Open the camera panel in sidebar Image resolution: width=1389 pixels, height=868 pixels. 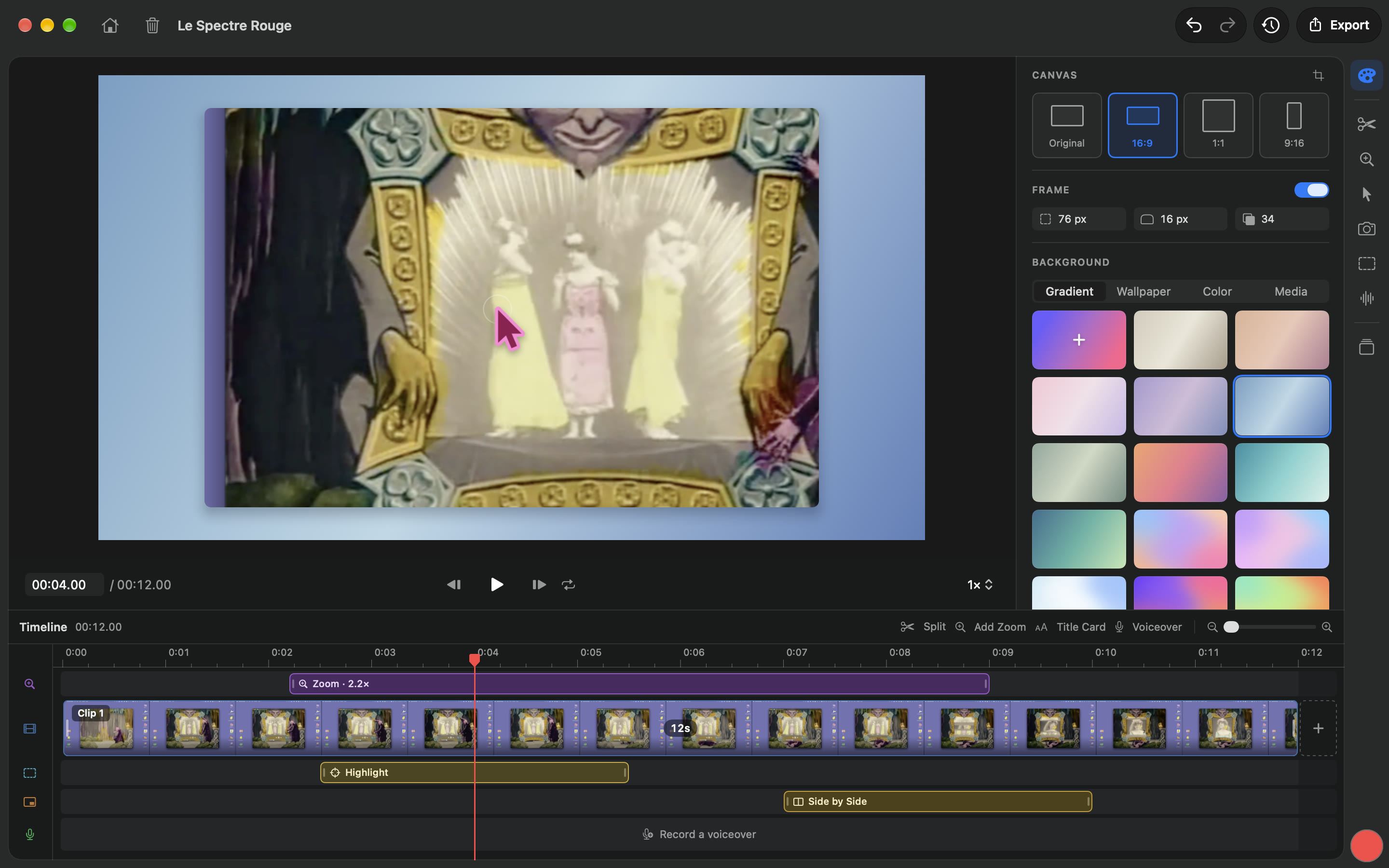1367,229
